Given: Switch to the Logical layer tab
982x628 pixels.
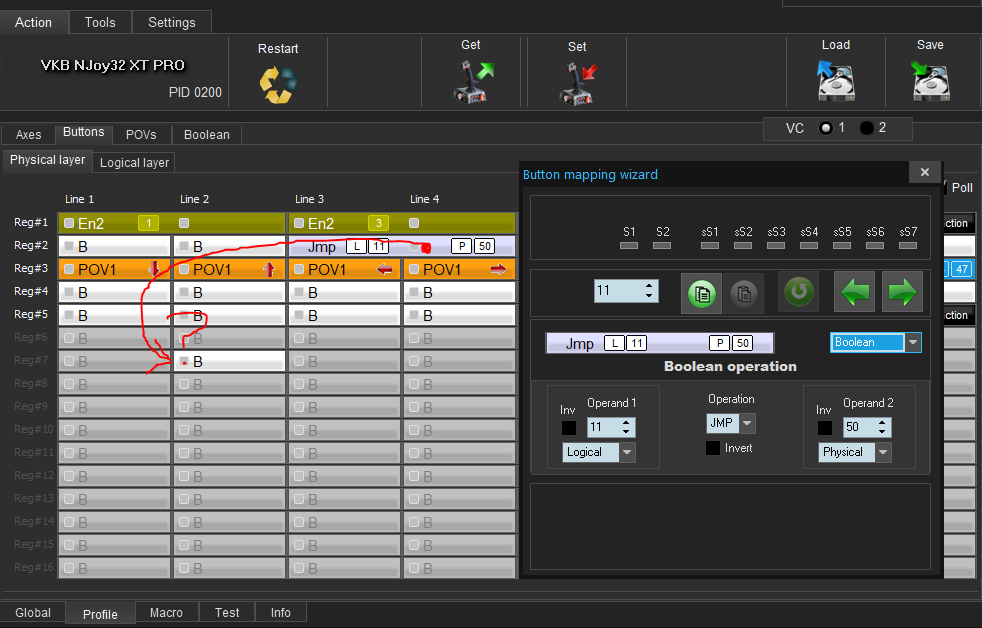Looking at the screenshot, I should point(135,162).
